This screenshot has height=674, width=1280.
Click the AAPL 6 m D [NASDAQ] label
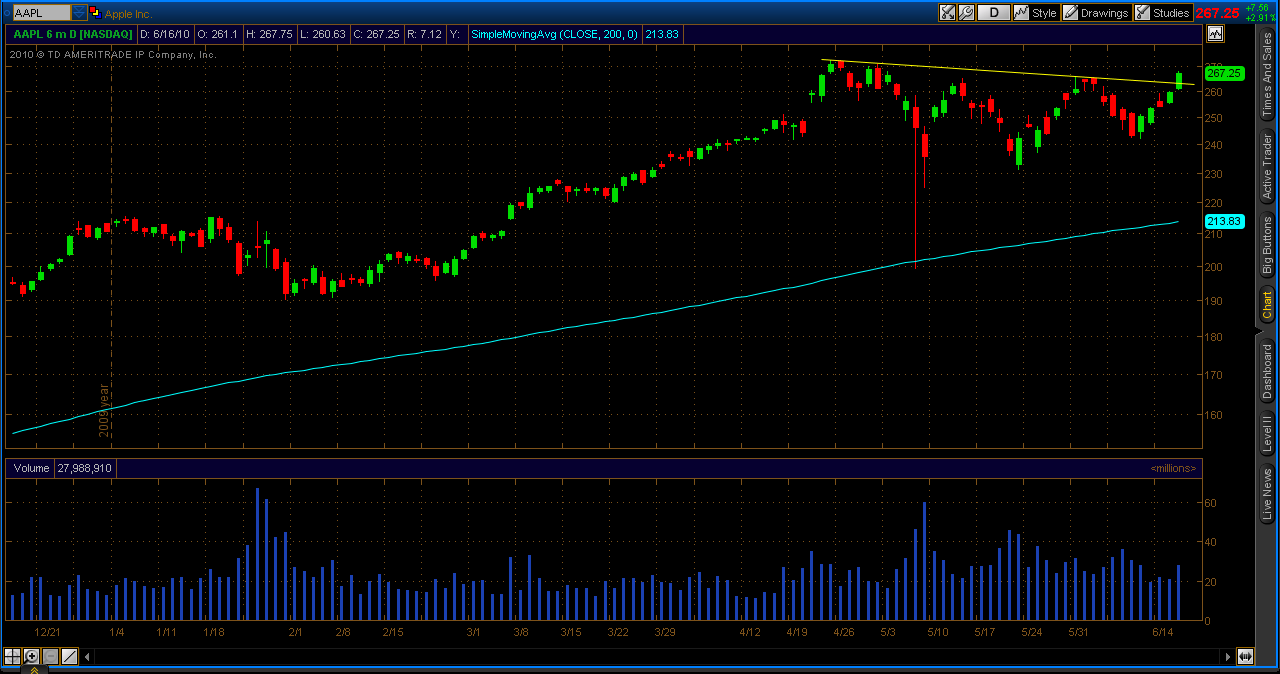click(x=72, y=33)
